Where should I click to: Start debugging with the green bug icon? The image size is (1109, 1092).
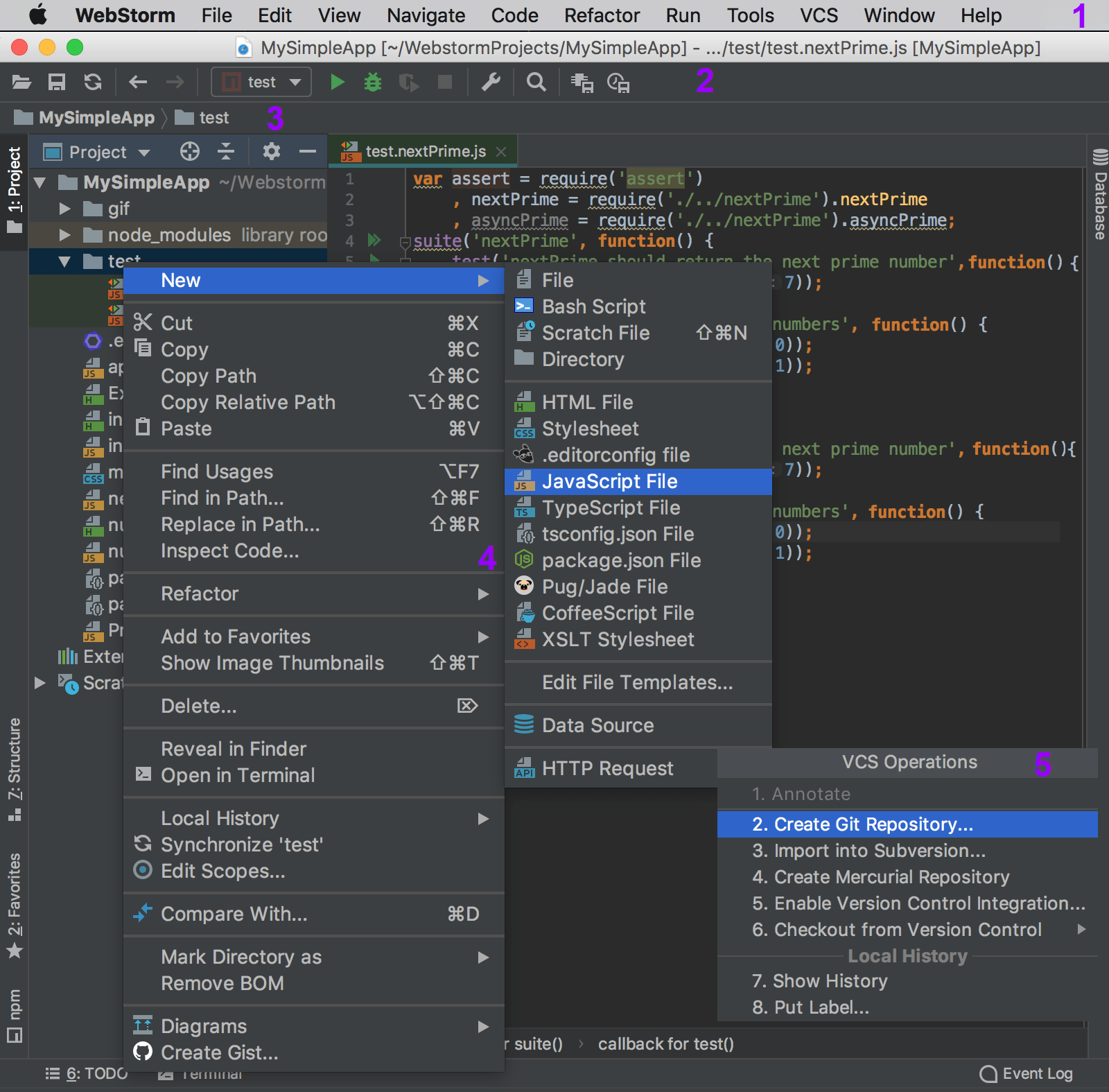[373, 83]
